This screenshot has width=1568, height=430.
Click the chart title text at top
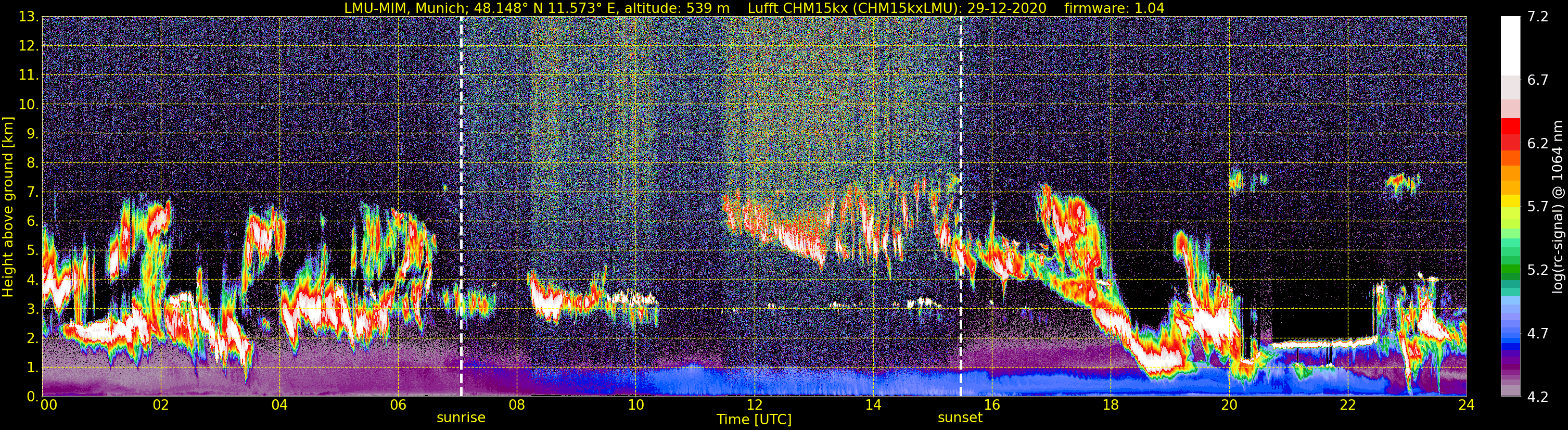(754, 8)
